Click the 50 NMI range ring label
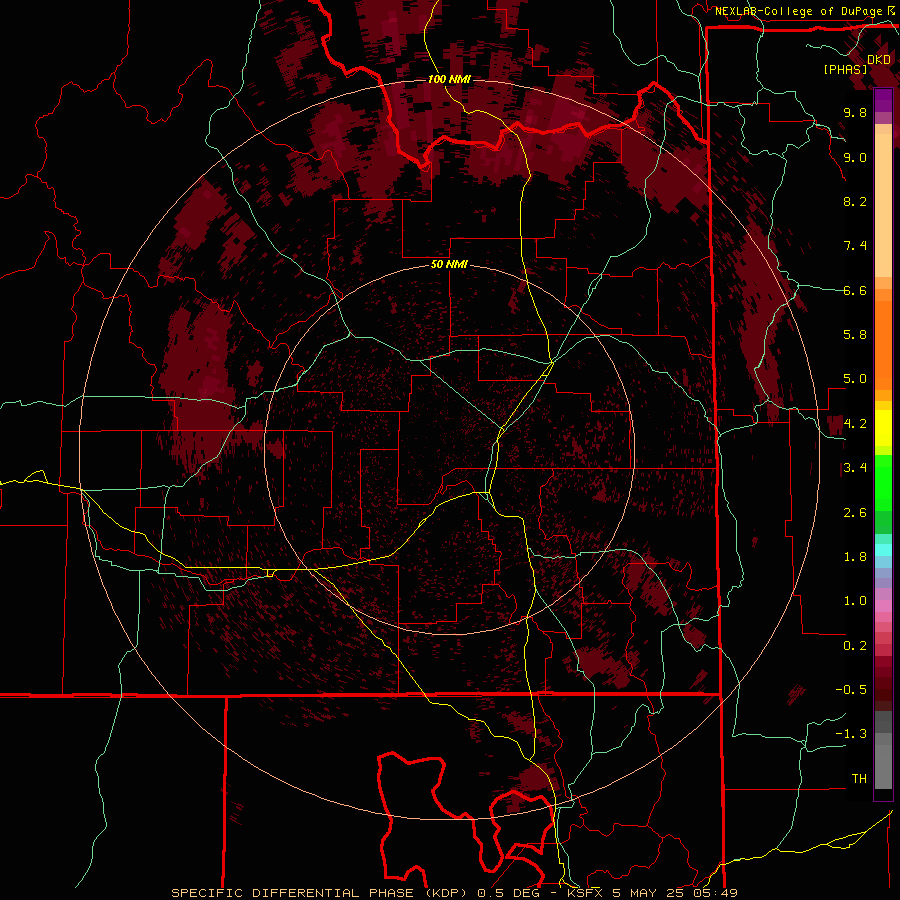The height and width of the screenshot is (900, 900). [x=449, y=265]
